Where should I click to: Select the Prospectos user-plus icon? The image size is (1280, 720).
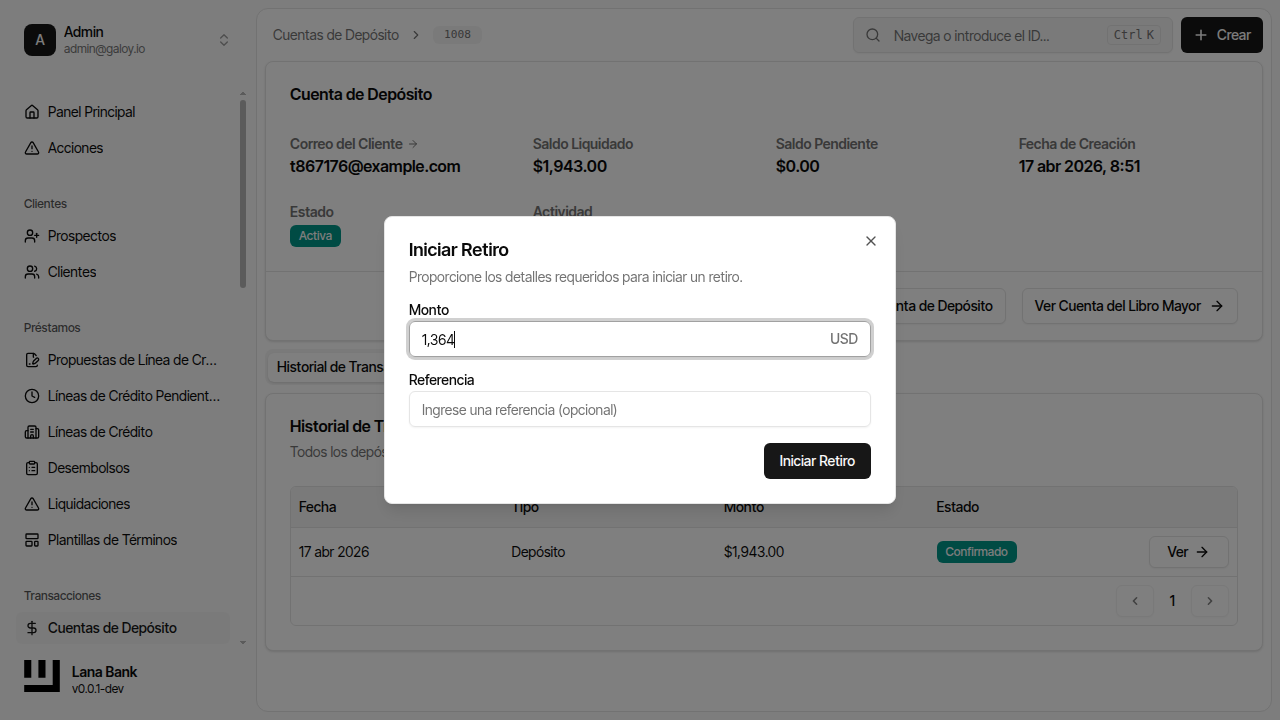(x=32, y=236)
